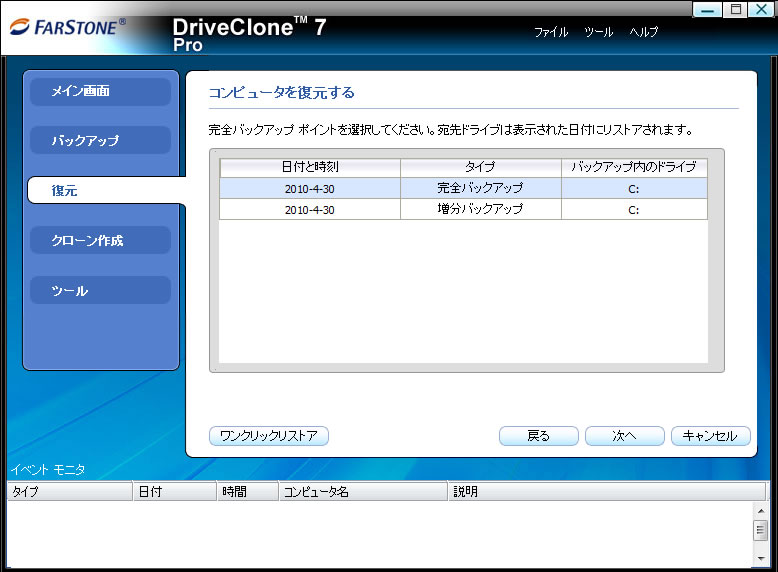The width and height of the screenshot is (778, 572).
Task: Open the ファイル menu
Action: [x=551, y=32]
